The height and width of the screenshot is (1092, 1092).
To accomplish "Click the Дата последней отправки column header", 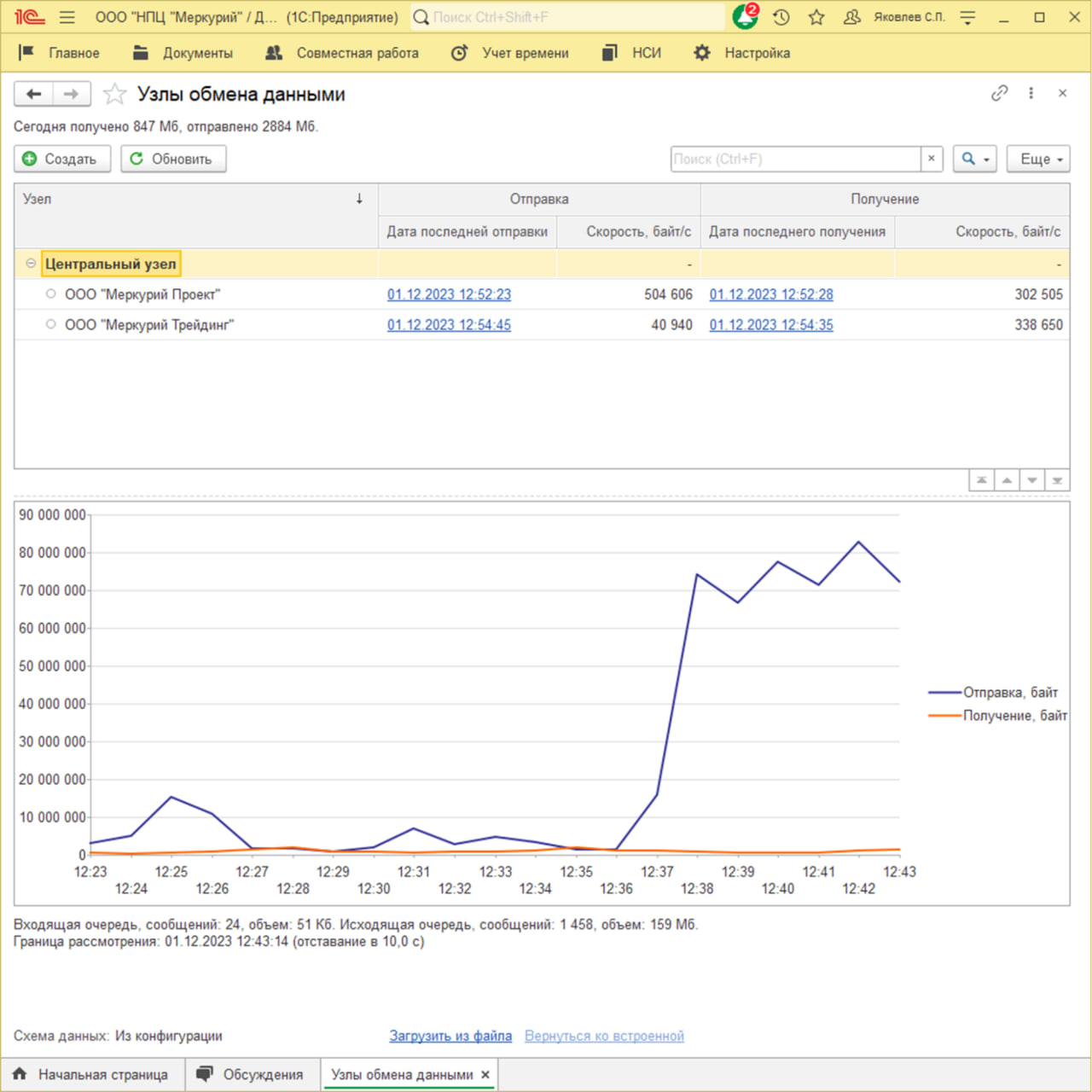I will (468, 231).
